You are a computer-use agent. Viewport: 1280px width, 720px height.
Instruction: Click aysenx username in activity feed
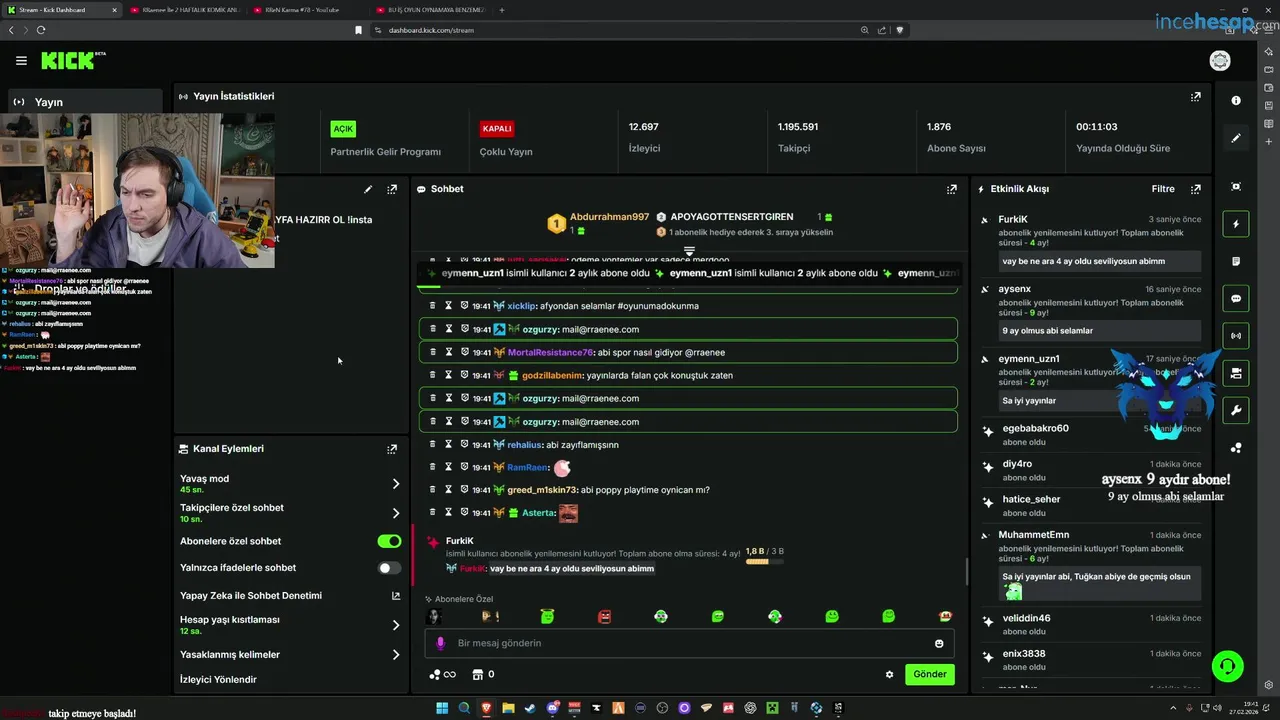[x=1015, y=289]
